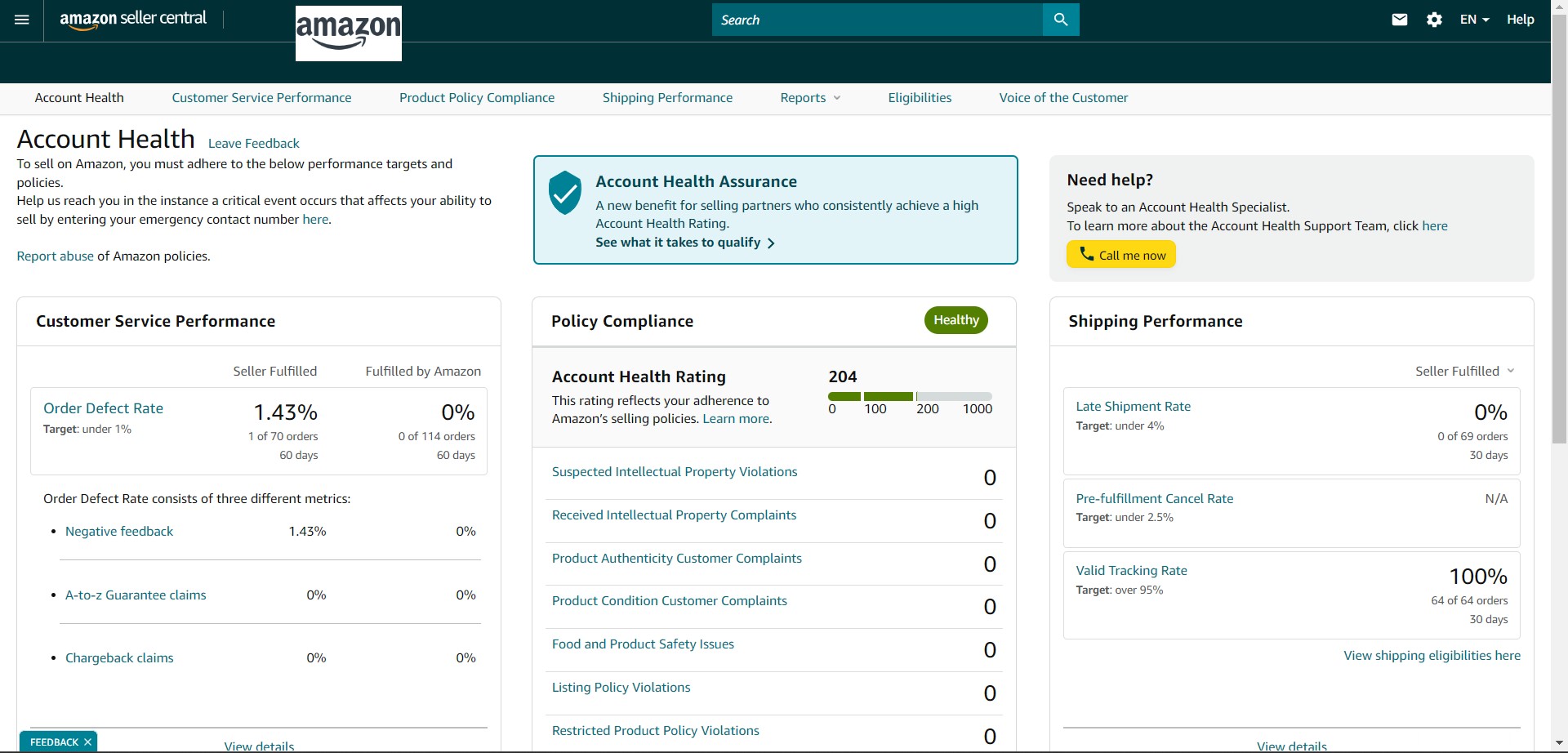Open the Late Shipment Rate link
1568x753 pixels.
point(1133,407)
